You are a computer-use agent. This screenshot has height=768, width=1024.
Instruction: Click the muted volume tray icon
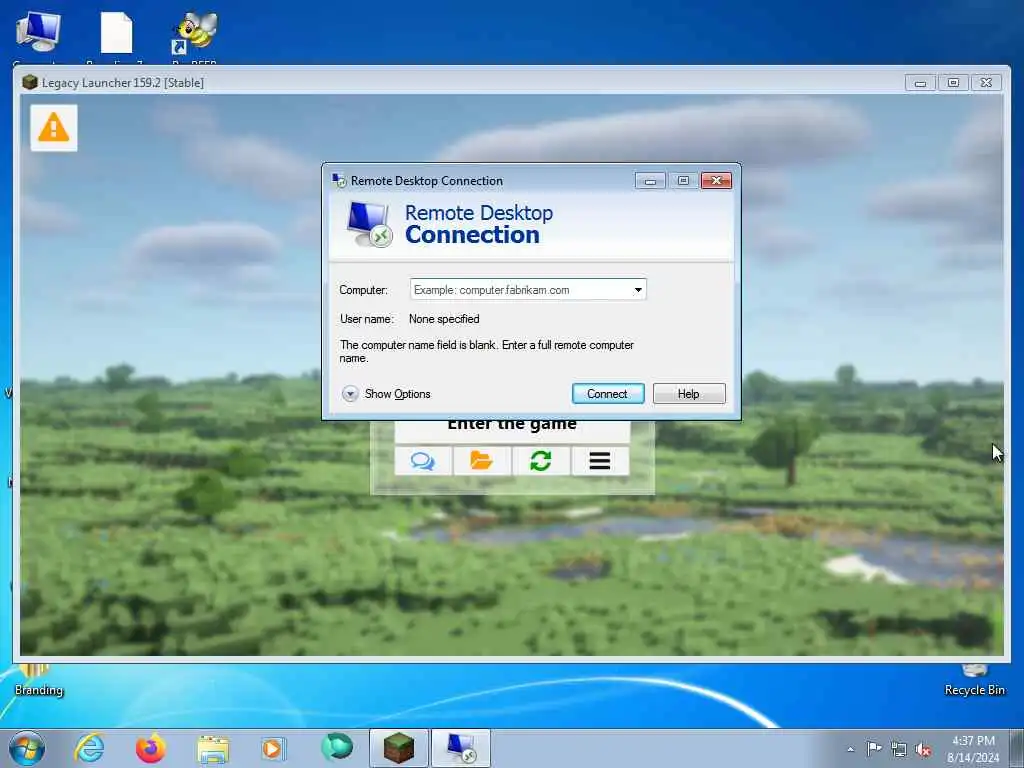point(923,750)
